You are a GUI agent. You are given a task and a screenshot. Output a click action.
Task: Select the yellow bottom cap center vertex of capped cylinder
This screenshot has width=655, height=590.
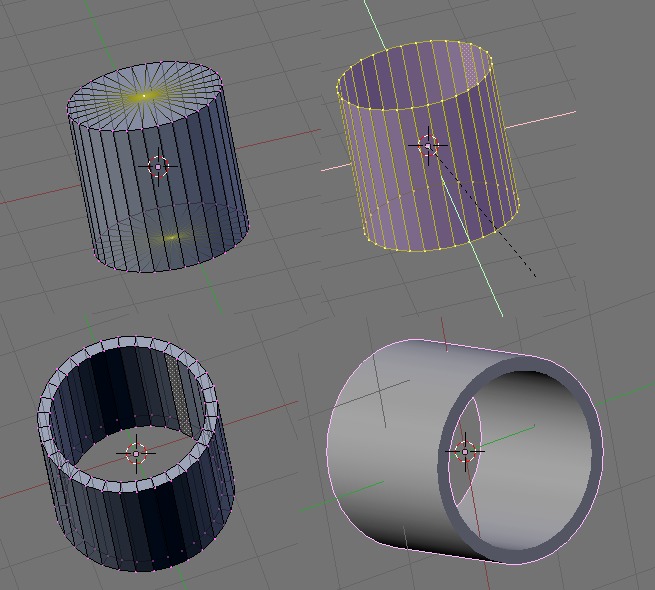coord(171,238)
